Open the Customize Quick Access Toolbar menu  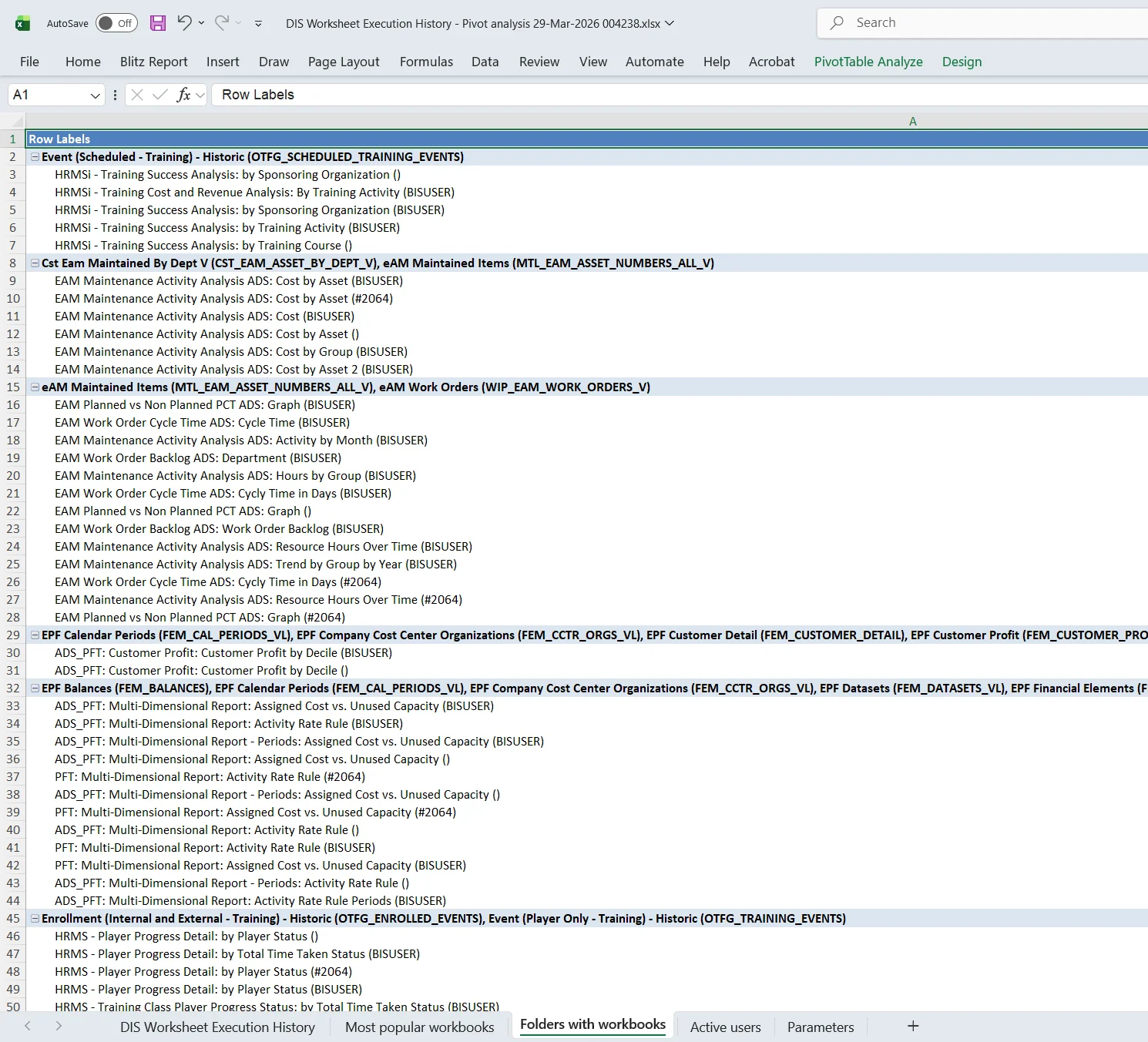[x=258, y=24]
